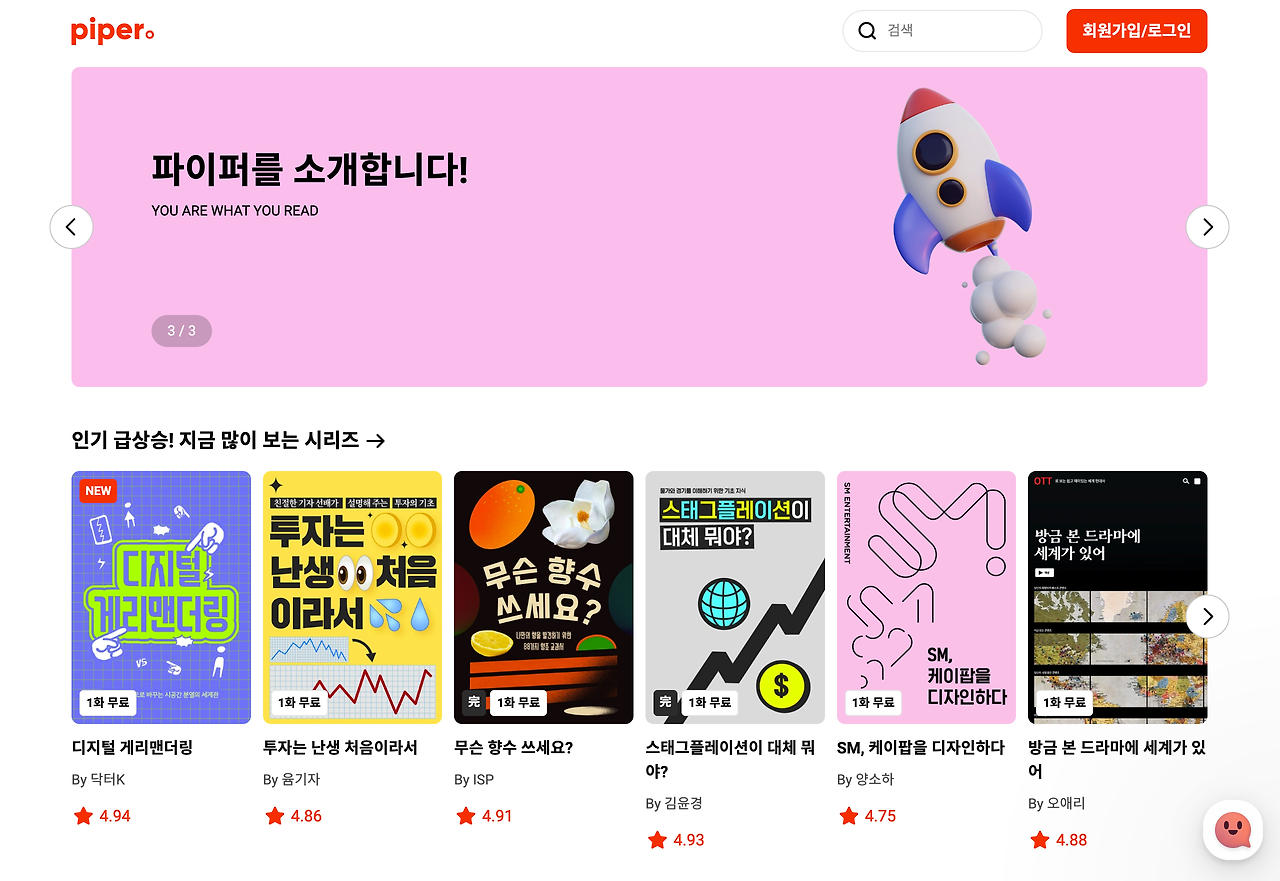Screen dimensions: 1280x881
Task: Open 디지털 게리맨더링 title link
Action: coord(132,748)
